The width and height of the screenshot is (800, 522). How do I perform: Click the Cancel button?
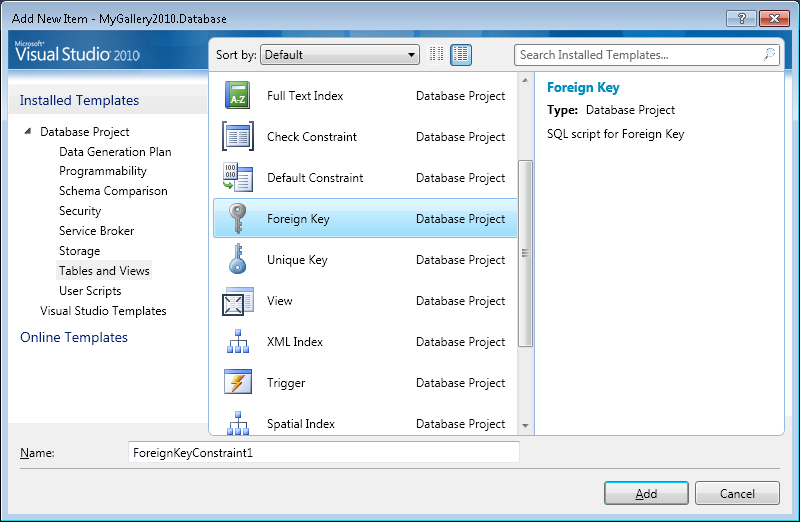(x=737, y=493)
